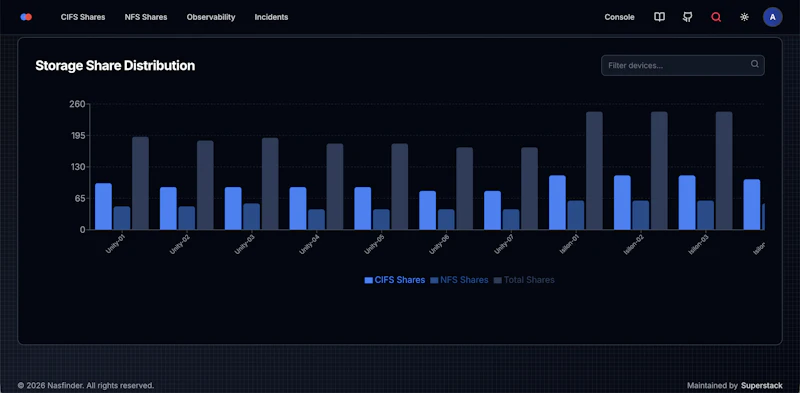800x393 pixels.
Task: Click the Storage Share Distribution heading
Action: 115,65
